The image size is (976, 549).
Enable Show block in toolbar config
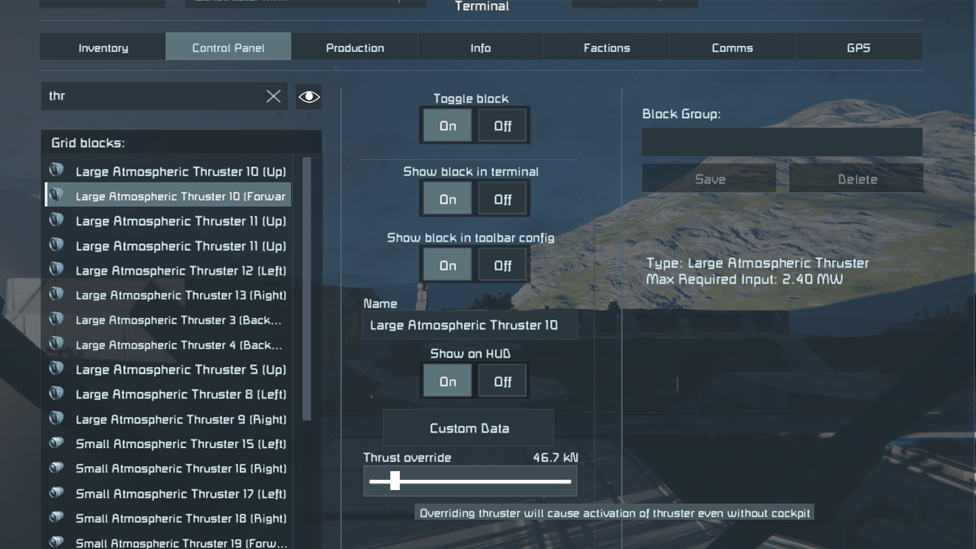[x=448, y=265]
